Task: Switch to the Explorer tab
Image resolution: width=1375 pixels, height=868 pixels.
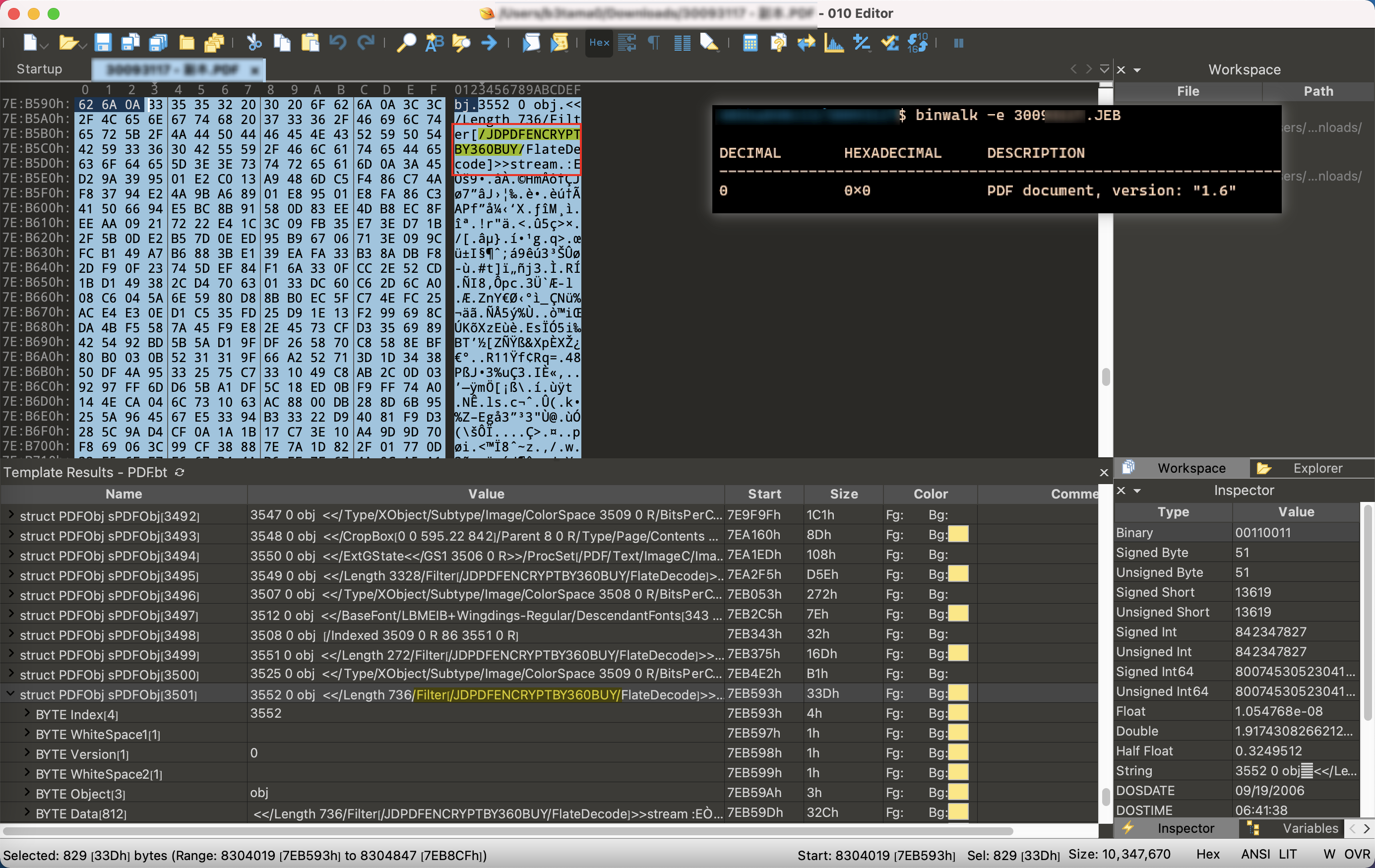Action: tap(1312, 468)
